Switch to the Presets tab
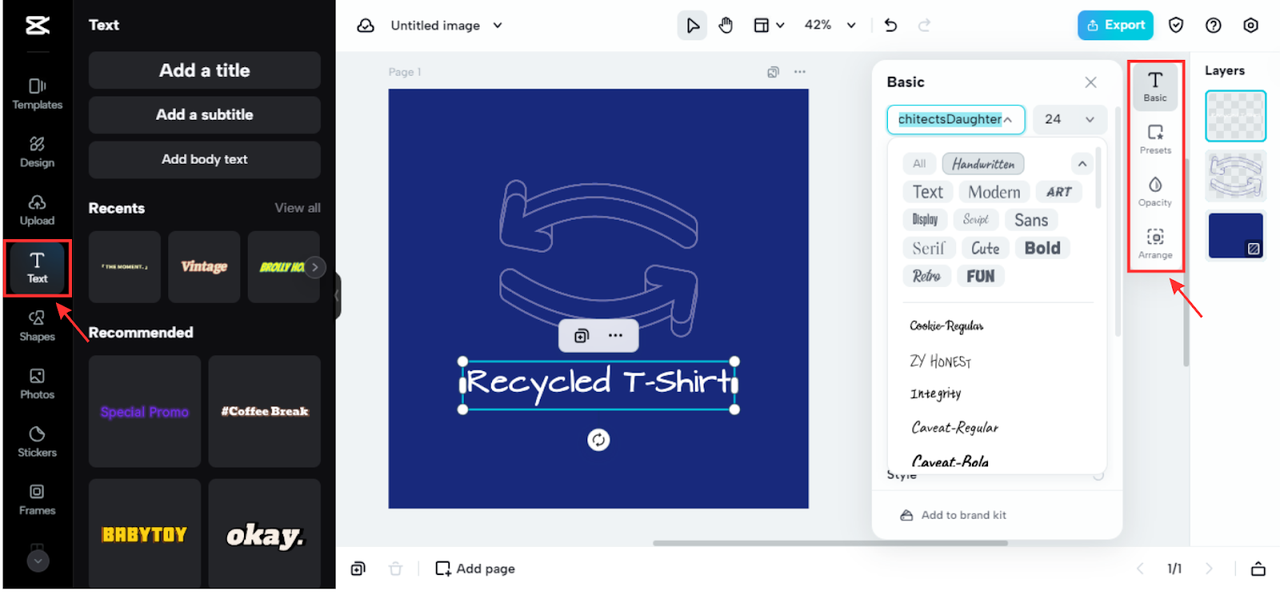The image size is (1280, 595). click(1155, 139)
